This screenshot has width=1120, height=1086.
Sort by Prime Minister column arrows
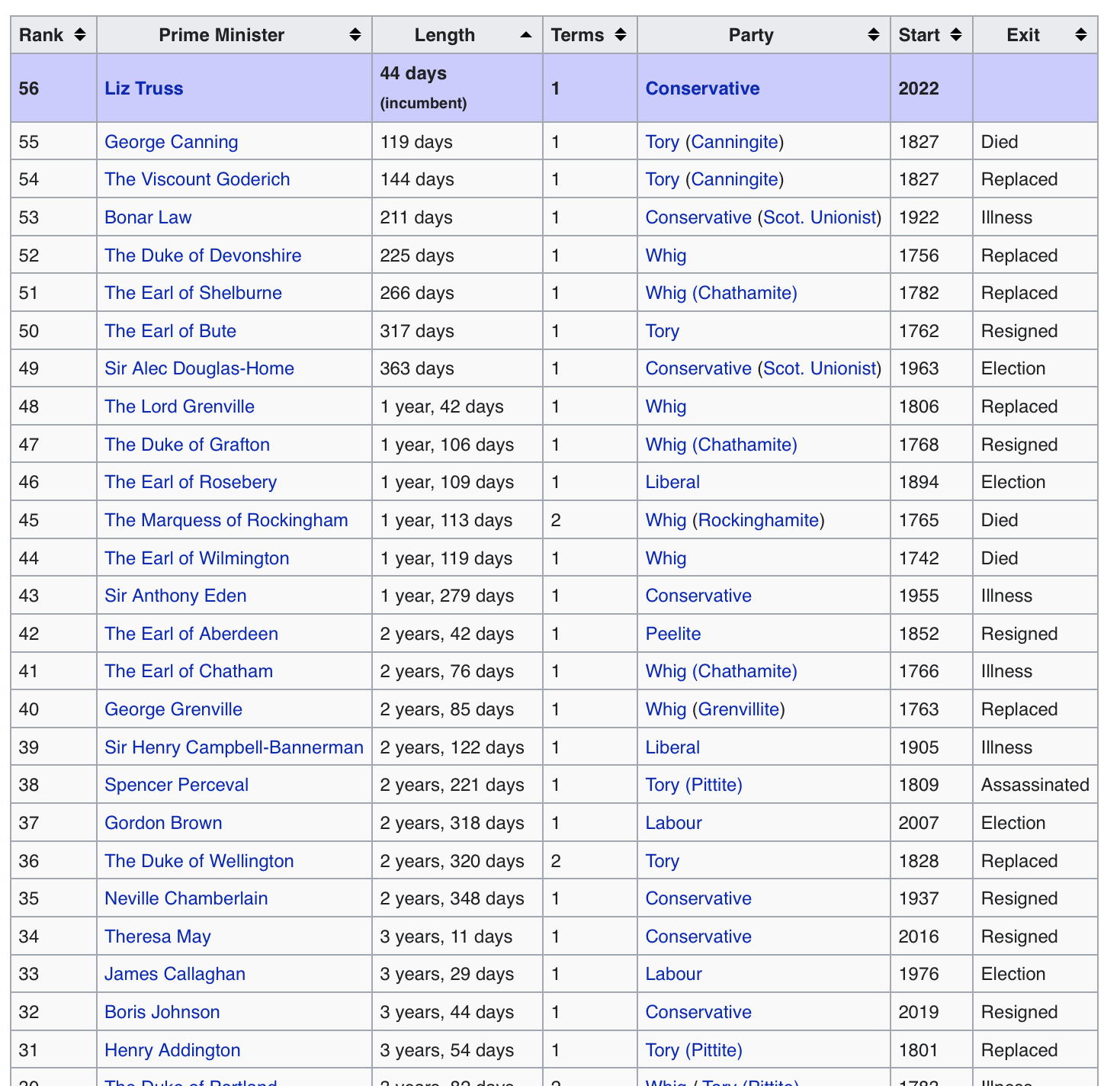(355, 35)
